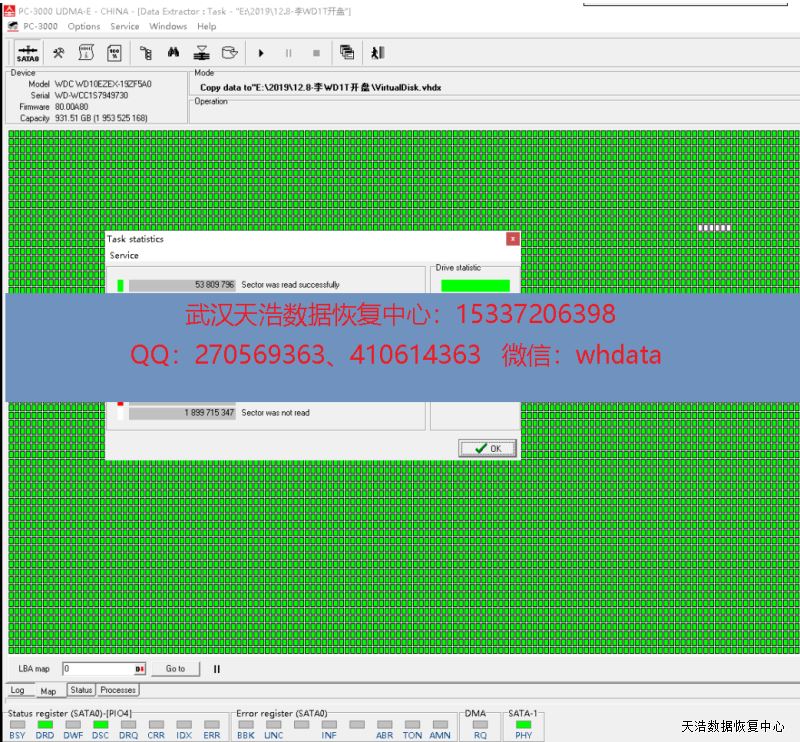Select the Status tab

click(x=81, y=690)
